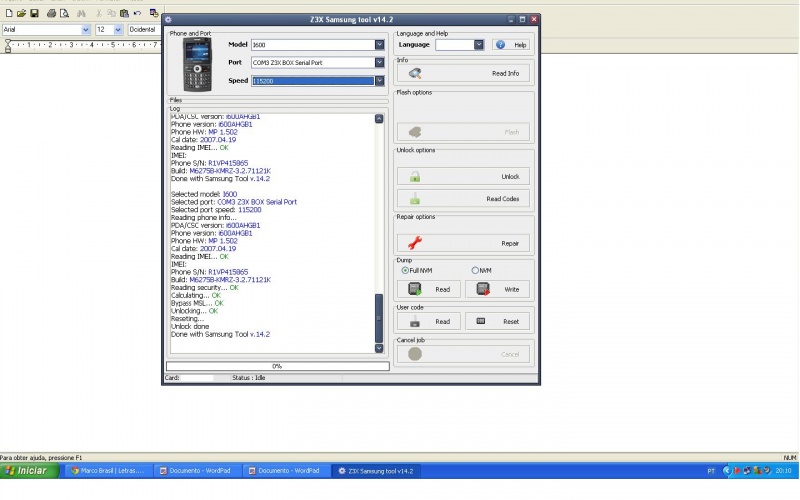Click the network computers tray icon
This screenshot has height=500, width=800.
pyautogui.click(x=747, y=470)
